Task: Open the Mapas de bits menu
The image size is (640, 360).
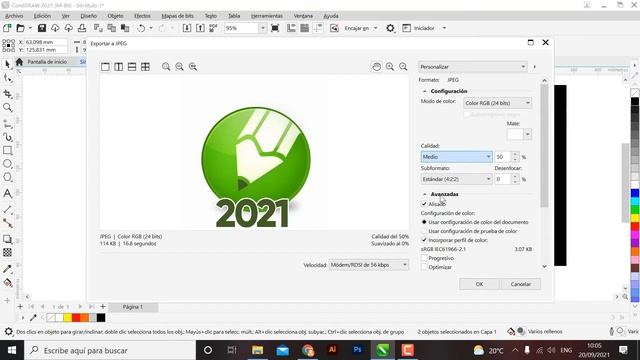Action: (x=177, y=16)
